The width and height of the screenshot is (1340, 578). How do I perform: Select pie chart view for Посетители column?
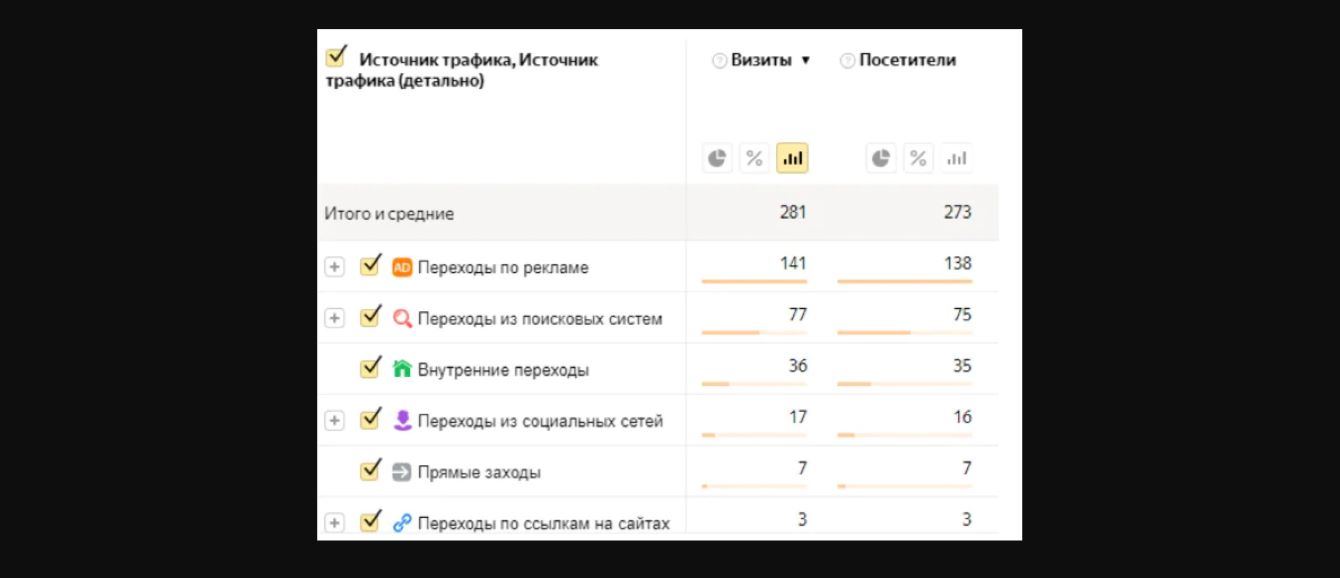pyautogui.click(x=880, y=158)
